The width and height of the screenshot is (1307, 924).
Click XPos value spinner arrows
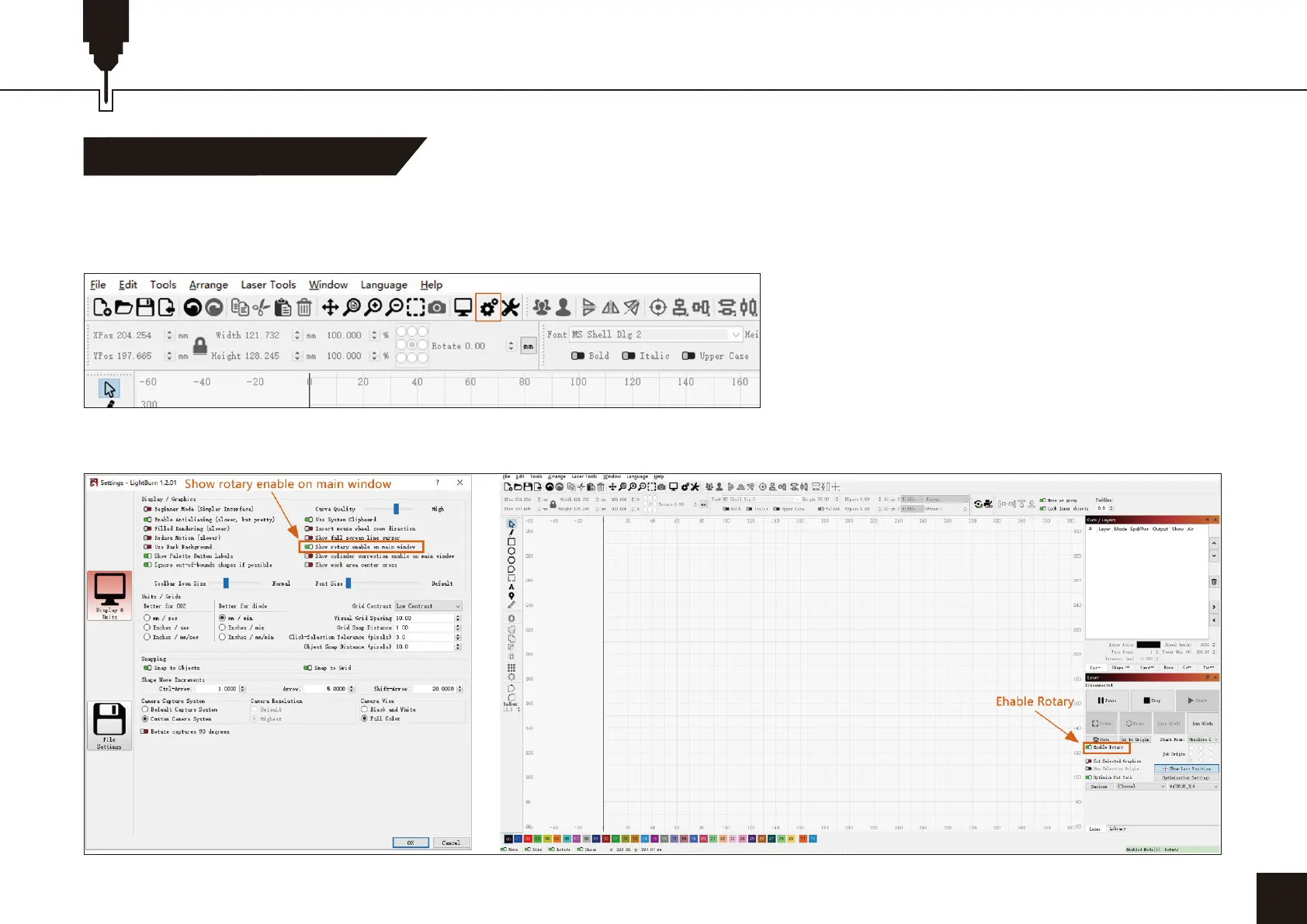click(x=169, y=335)
